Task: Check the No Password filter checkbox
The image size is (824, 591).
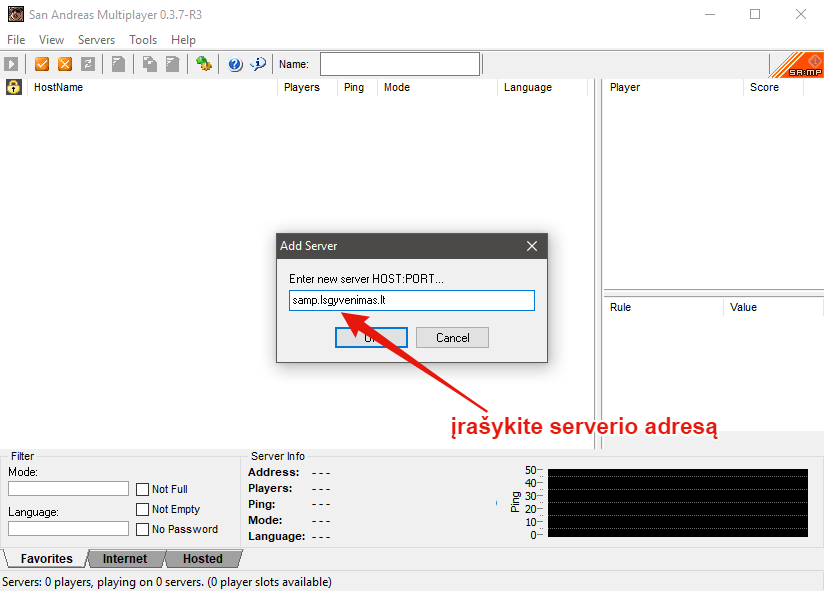Action: tap(143, 529)
